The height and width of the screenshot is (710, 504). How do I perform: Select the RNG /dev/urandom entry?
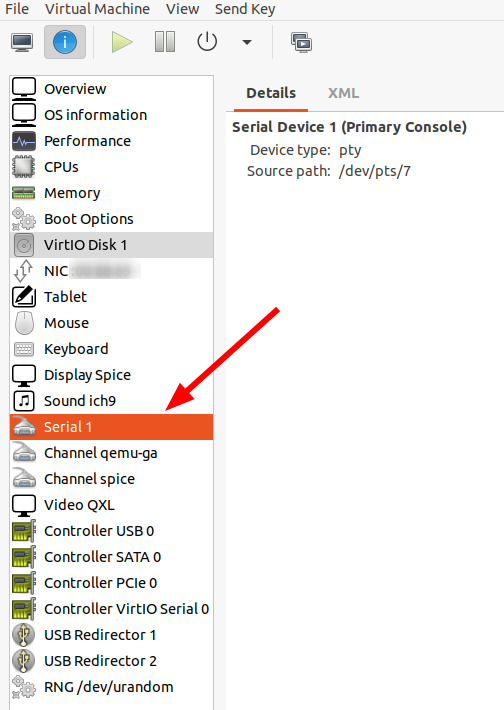tap(111, 687)
